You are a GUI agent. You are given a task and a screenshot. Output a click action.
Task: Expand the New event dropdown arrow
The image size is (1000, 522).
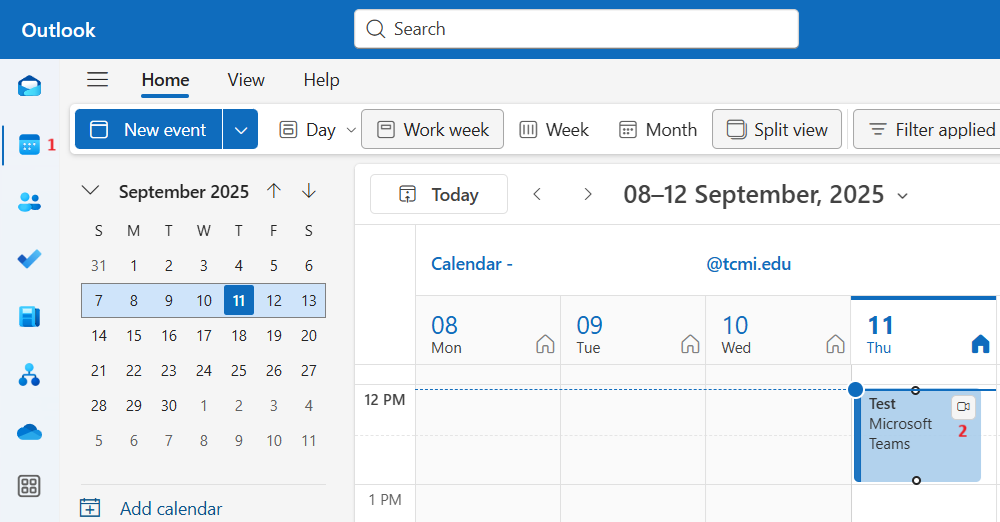coord(240,130)
